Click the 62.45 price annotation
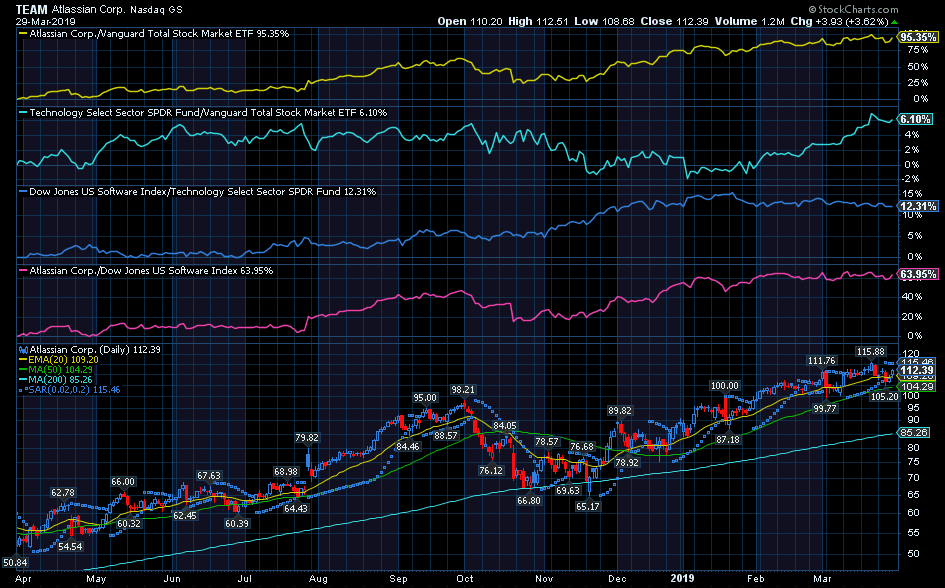This screenshot has width=945, height=588. 184,516
